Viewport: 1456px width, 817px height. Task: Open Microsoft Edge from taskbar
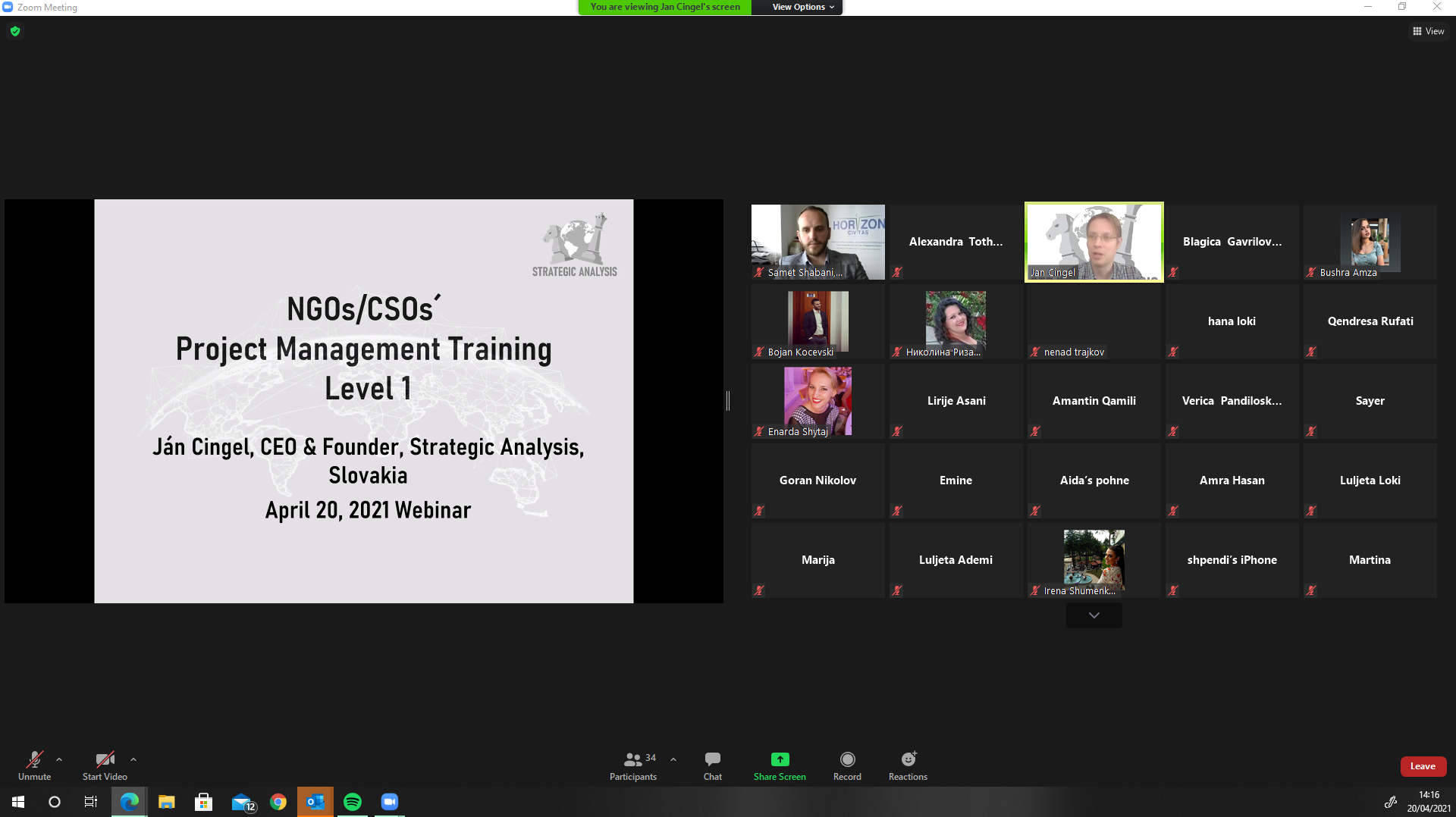click(130, 802)
